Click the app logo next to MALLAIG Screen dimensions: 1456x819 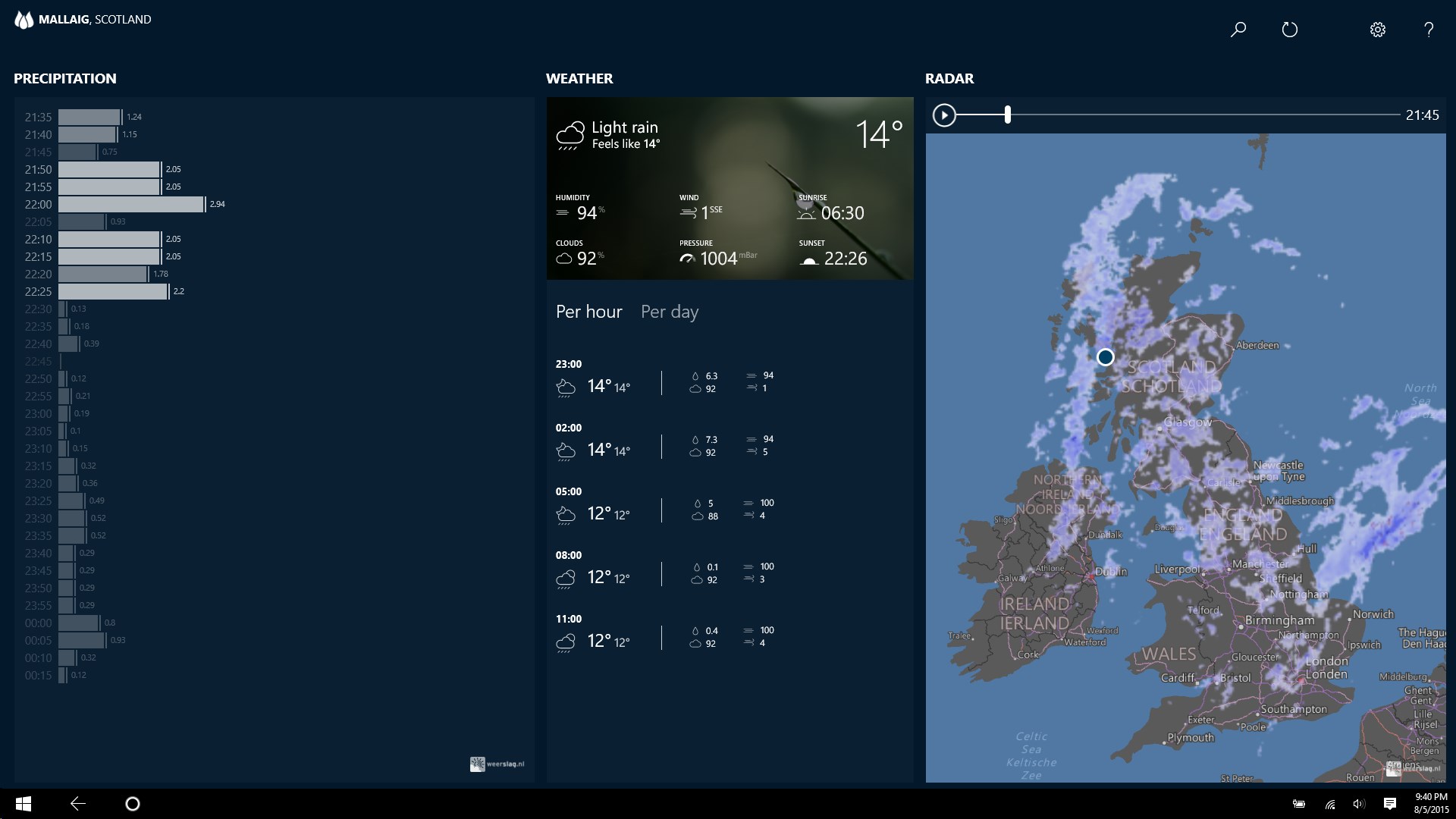click(24, 19)
